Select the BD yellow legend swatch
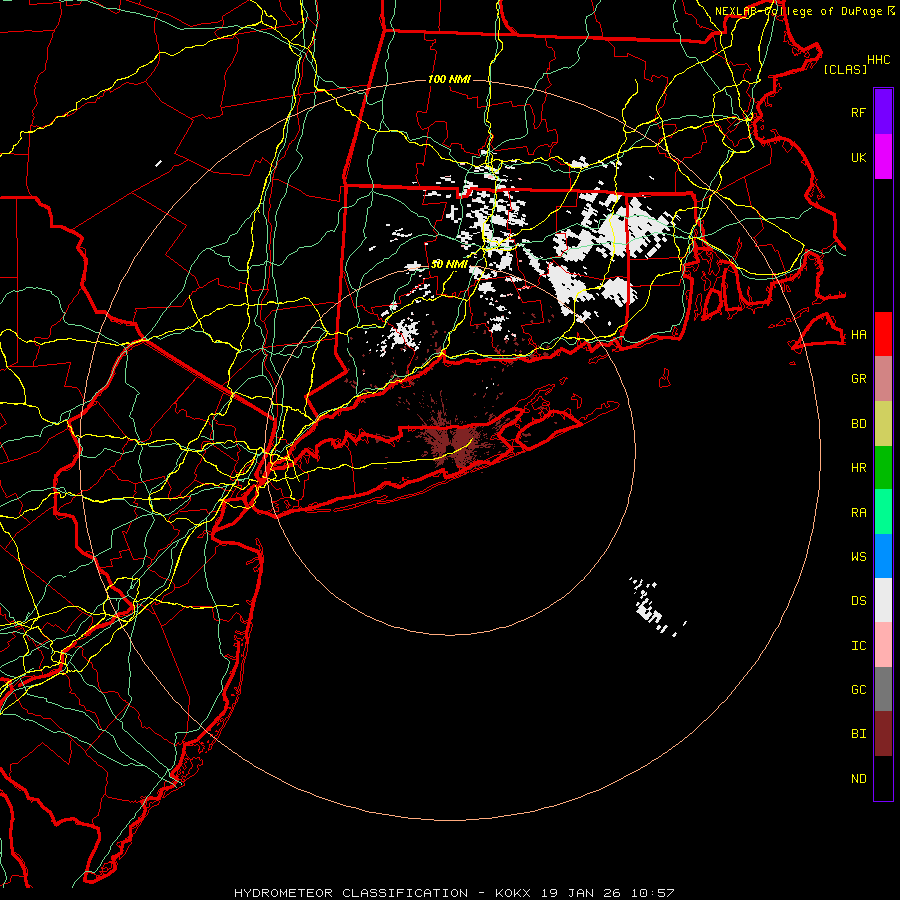Viewport: 900px width, 900px height. tap(883, 423)
